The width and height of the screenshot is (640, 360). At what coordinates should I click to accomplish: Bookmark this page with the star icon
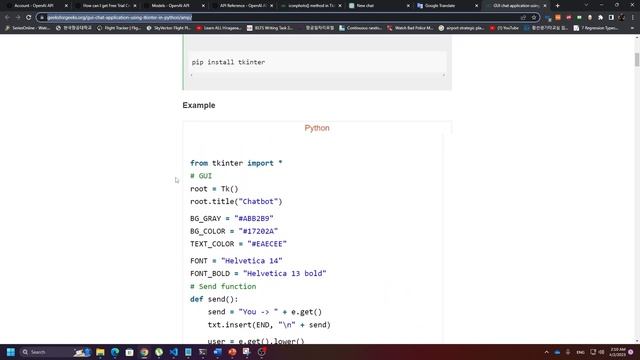tap(533, 18)
